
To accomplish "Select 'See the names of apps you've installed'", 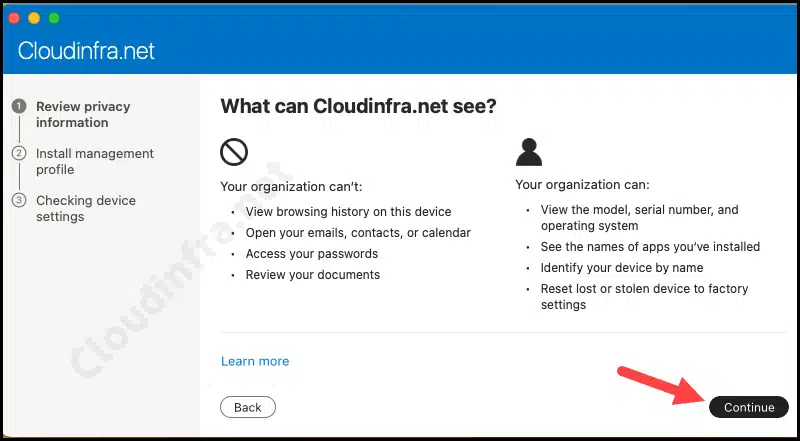I will 651,247.
